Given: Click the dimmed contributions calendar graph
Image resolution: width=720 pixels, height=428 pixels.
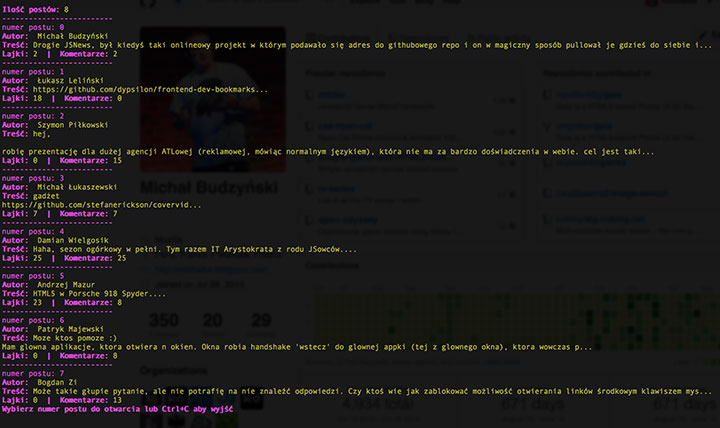Looking at the screenshot, I should [x=517, y=317].
